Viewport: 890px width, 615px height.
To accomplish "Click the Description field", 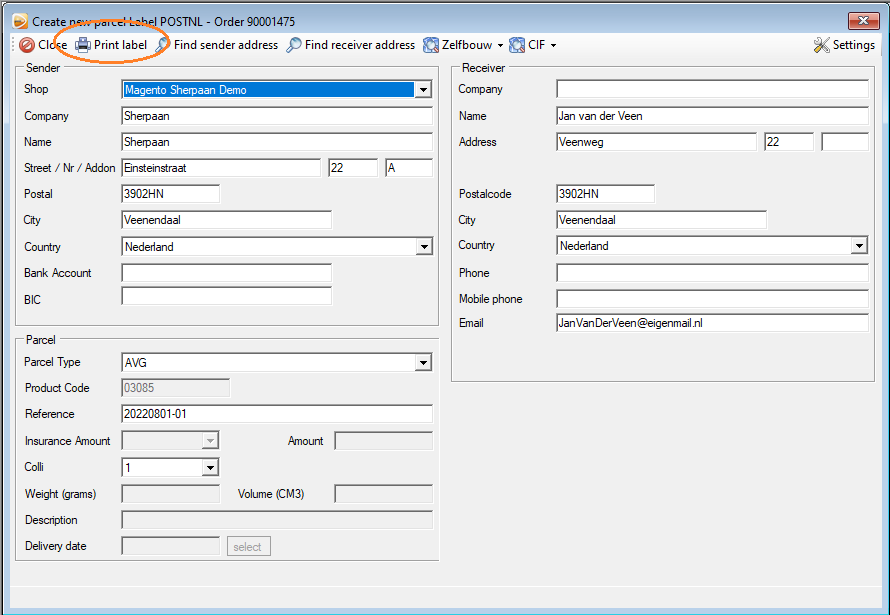I will pyautogui.click(x=277, y=520).
